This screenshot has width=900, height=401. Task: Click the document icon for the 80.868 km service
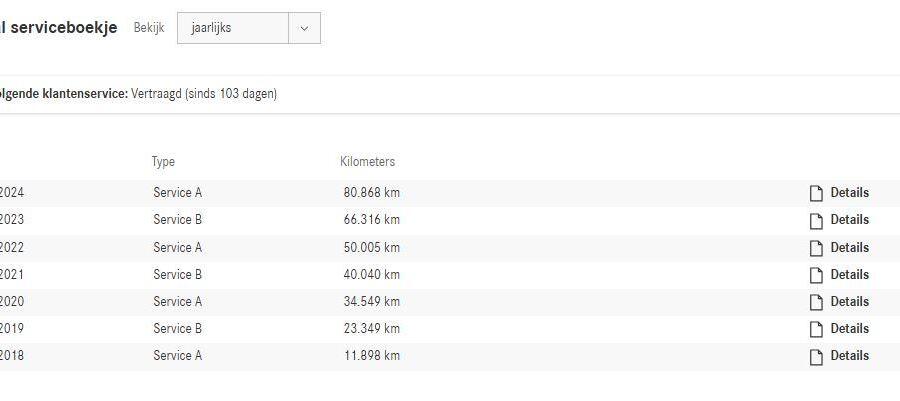coord(816,193)
